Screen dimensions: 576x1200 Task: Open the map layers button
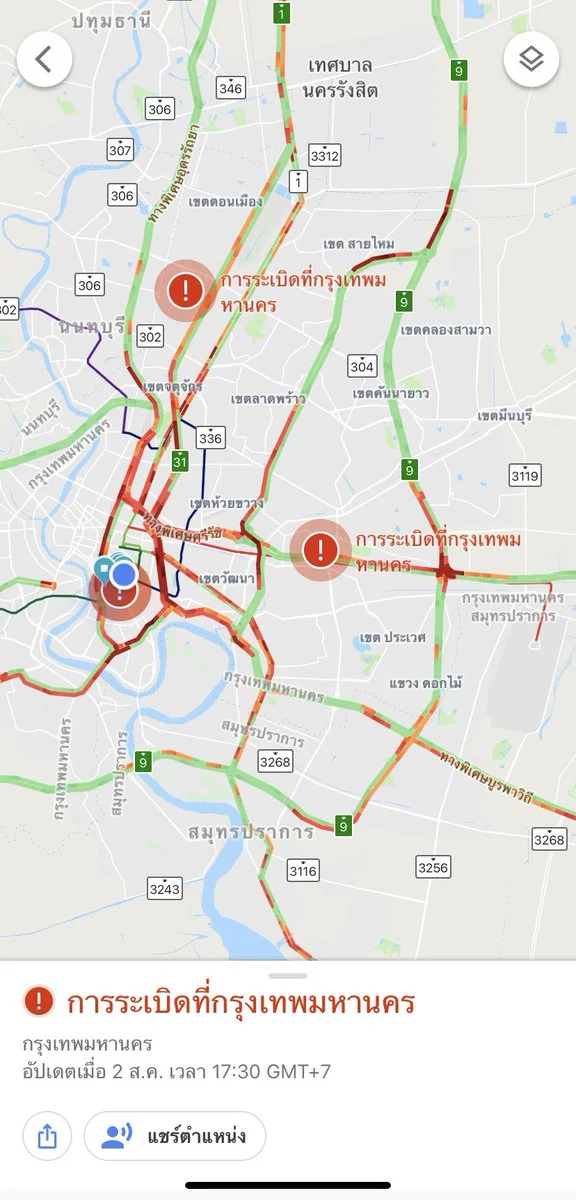click(x=531, y=60)
